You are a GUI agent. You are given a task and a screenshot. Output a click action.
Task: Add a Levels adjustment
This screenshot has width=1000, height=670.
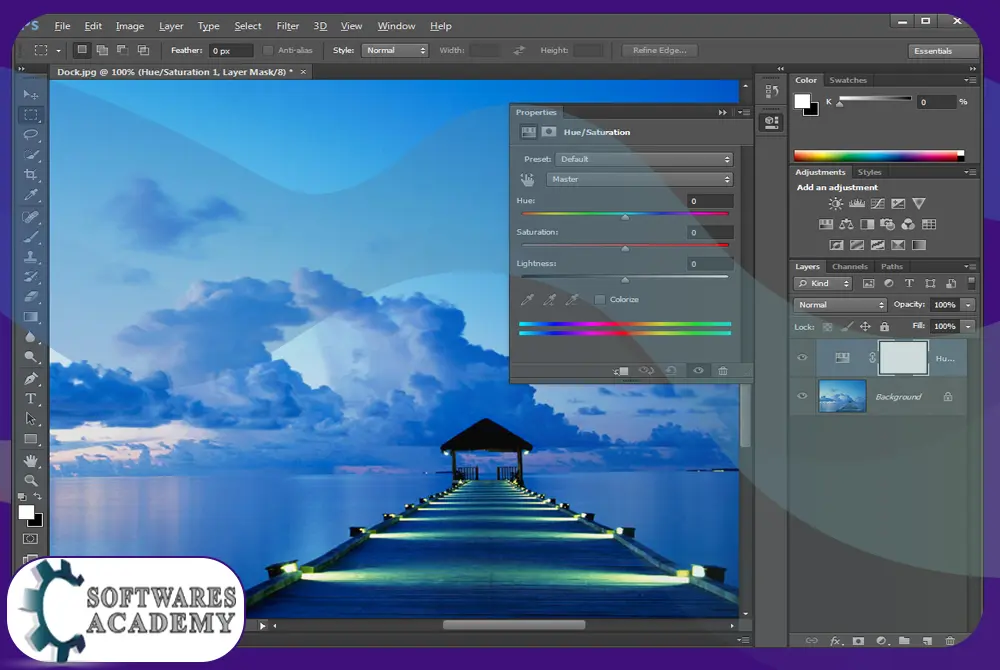pos(857,204)
